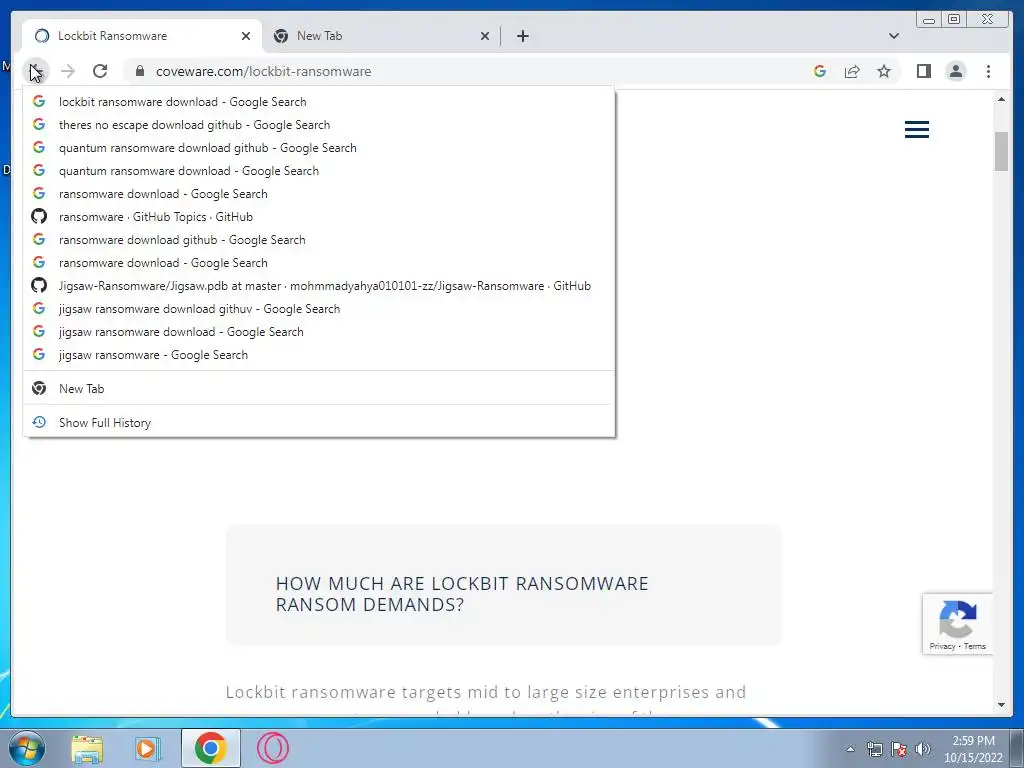Switch to the New Tab tab
Image resolution: width=1024 pixels, height=768 pixels.
(381, 36)
